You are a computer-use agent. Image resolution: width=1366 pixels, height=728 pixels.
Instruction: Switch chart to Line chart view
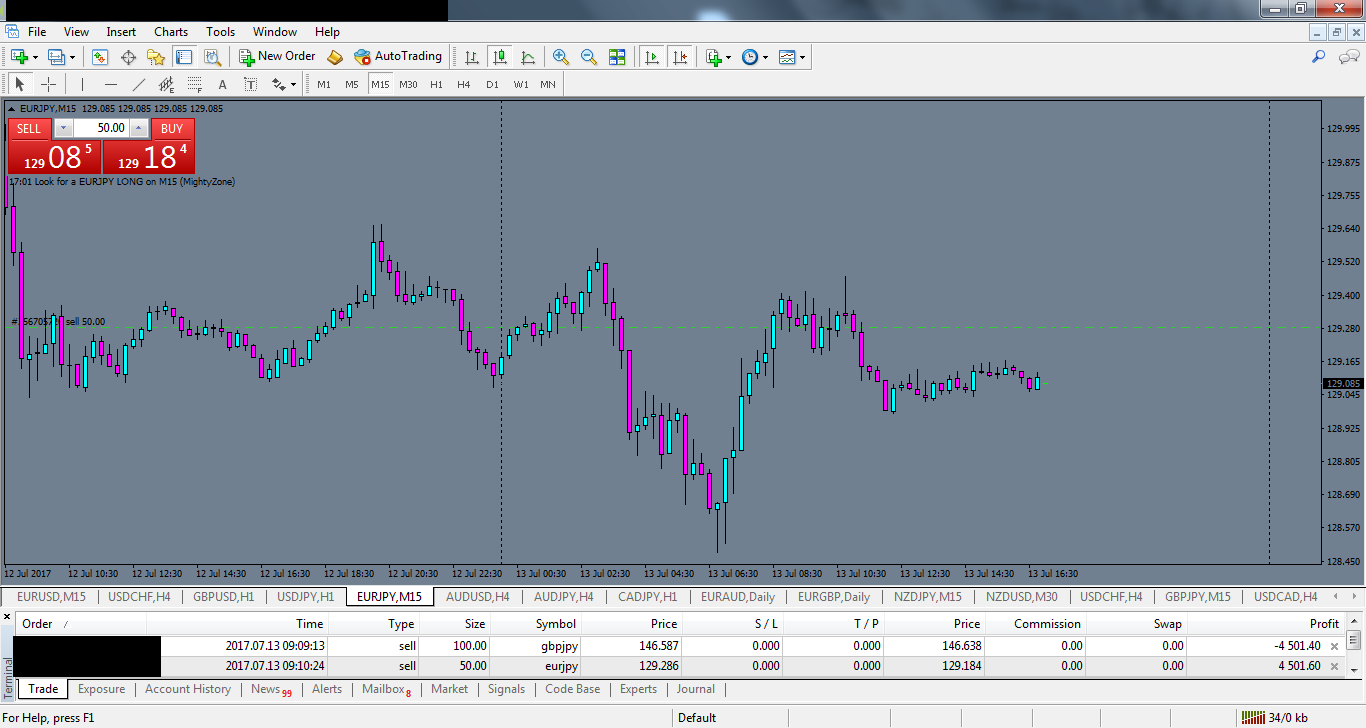(528, 57)
